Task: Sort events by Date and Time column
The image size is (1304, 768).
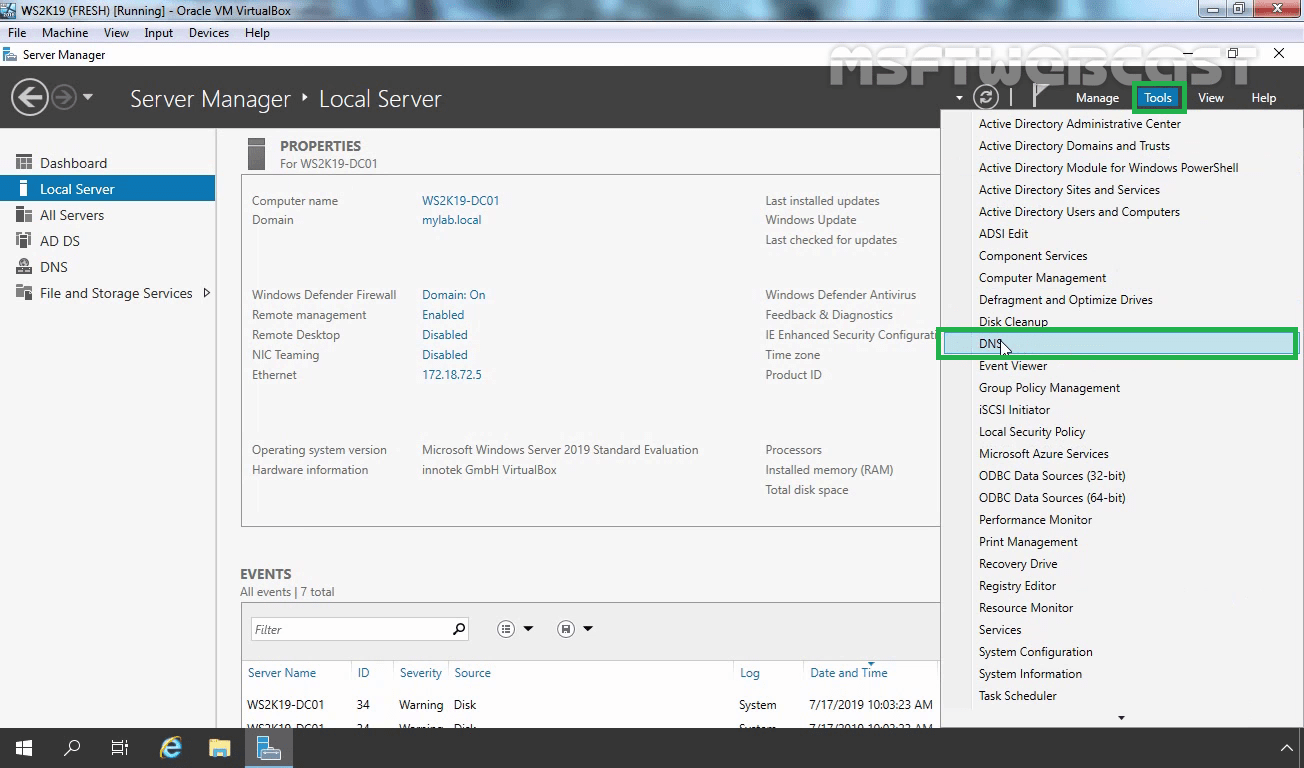Action: click(849, 673)
